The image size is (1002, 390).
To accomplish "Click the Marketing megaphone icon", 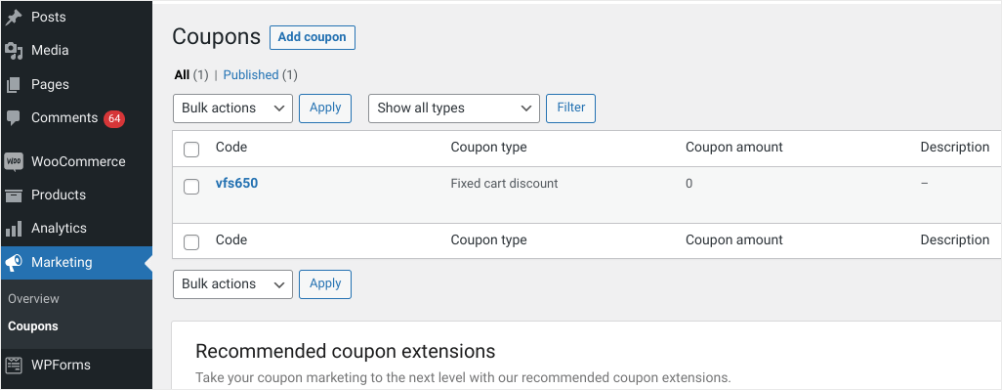I will 13,262.
